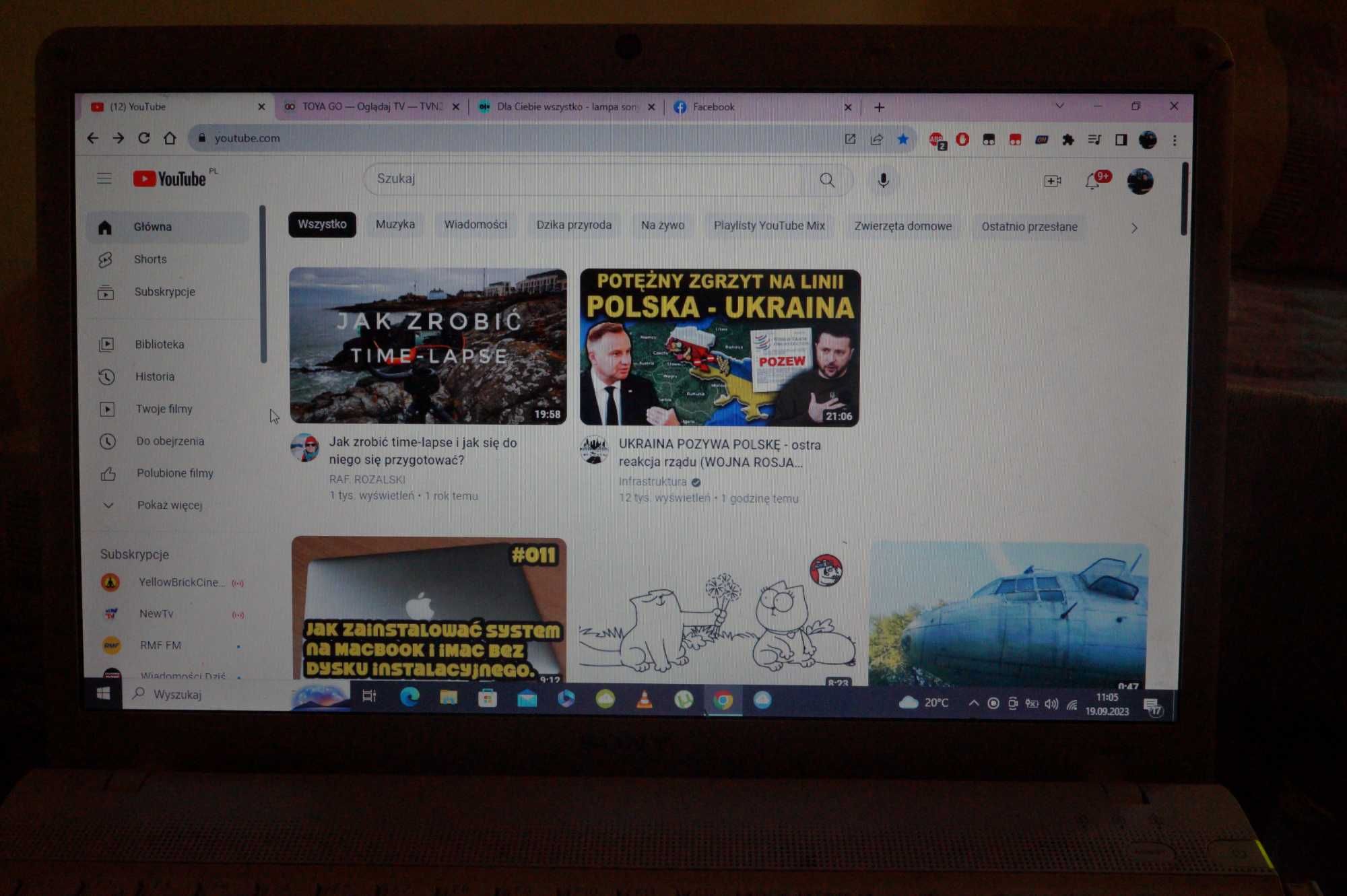Expand Pokaż więcej in sidebar
The height and width of the screenshot is (896, 1347).
tap(168, 505)
